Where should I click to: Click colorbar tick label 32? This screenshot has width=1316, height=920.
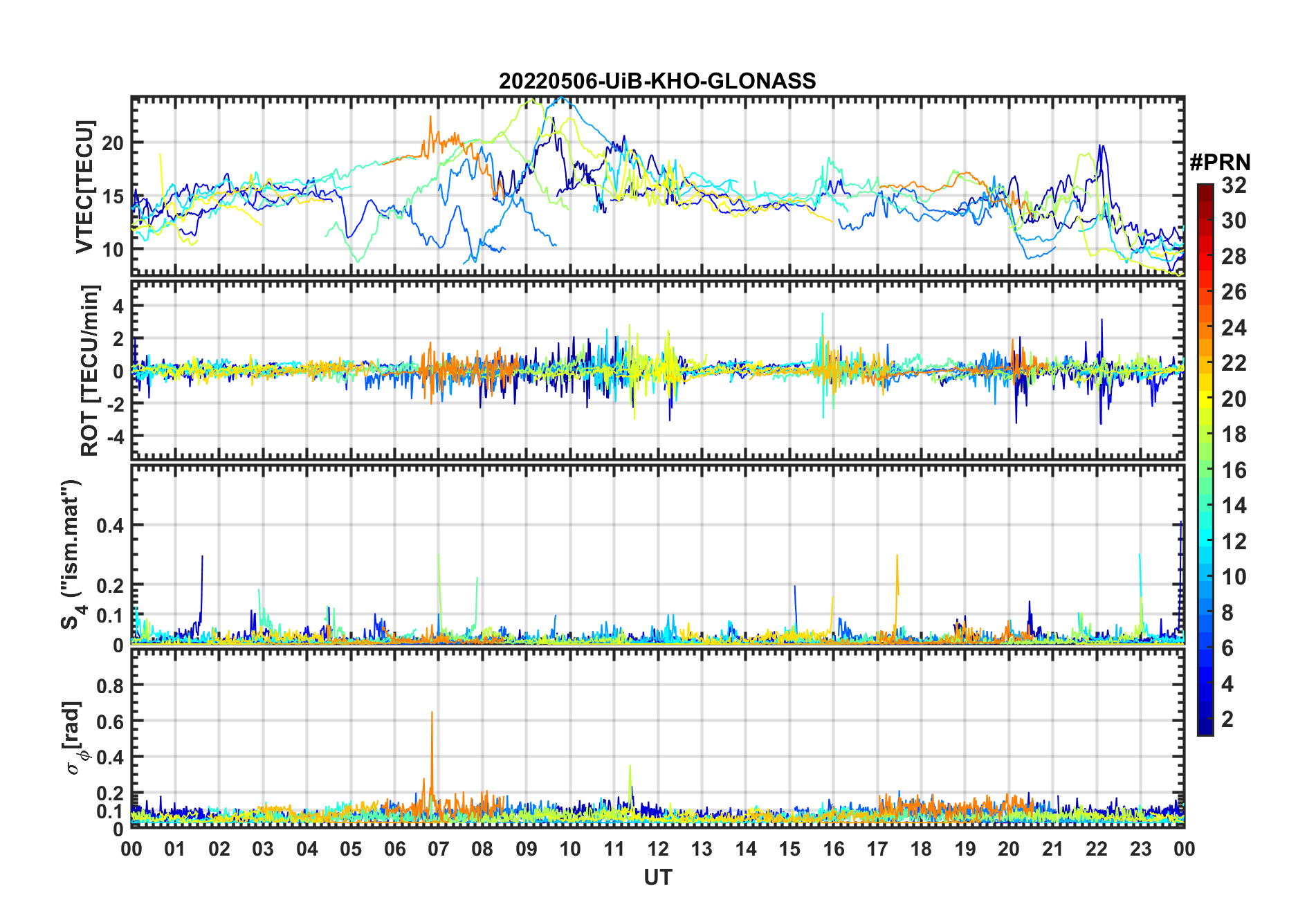click(1234, 185)
